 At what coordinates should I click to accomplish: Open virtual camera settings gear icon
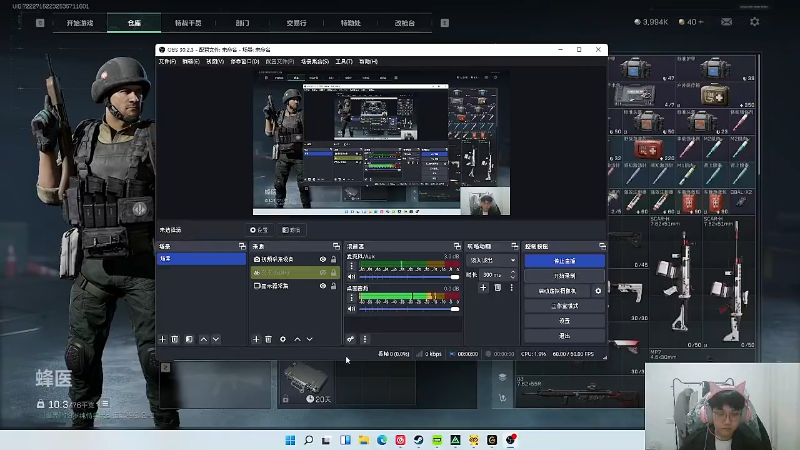(x=598, y=291)
